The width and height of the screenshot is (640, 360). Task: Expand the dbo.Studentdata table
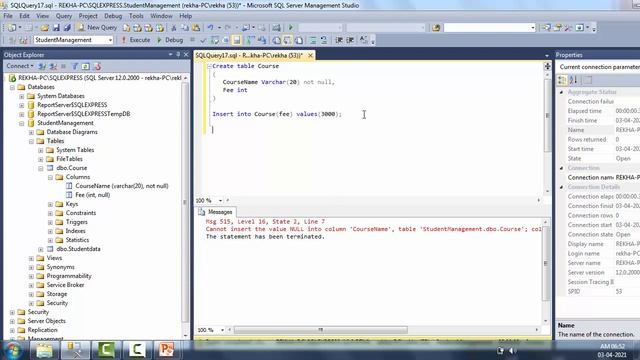tap(41, 249)
